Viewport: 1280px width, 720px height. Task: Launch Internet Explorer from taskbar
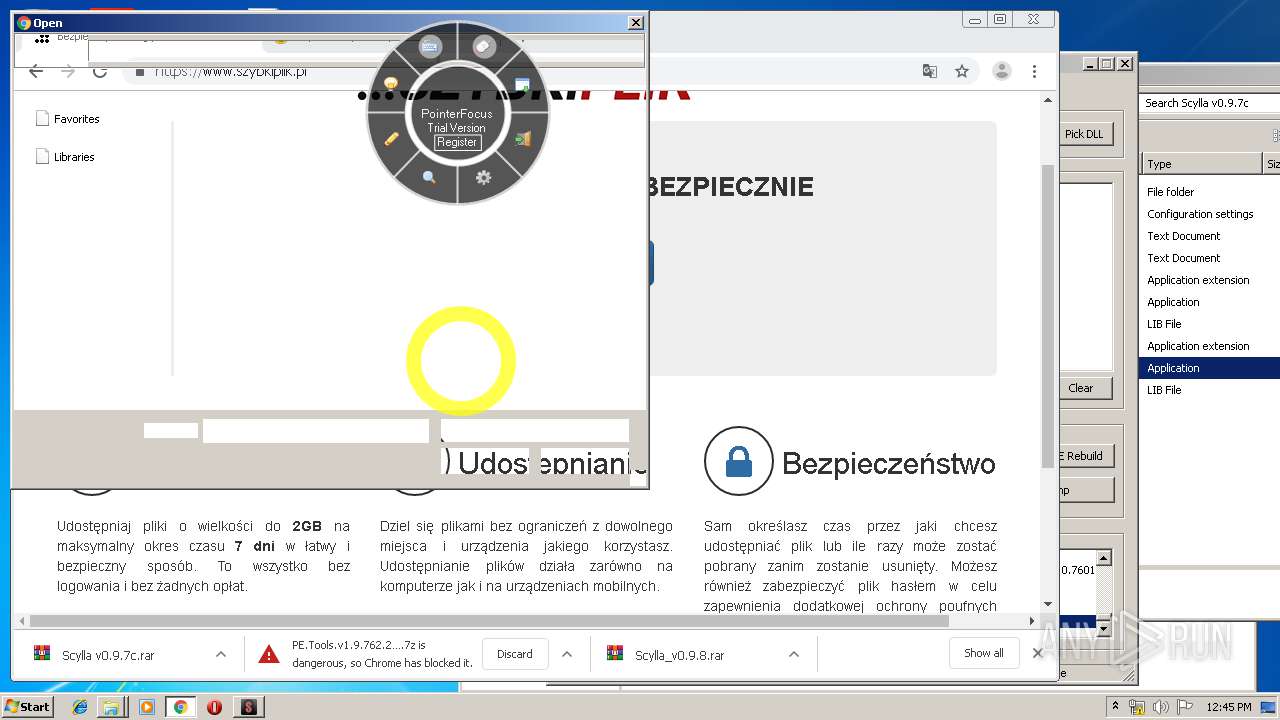(x=80, y=707)
